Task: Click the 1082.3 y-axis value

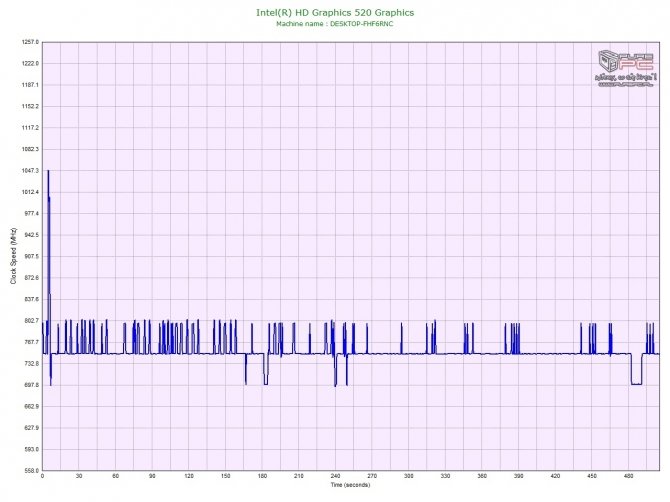Action: 30,150
